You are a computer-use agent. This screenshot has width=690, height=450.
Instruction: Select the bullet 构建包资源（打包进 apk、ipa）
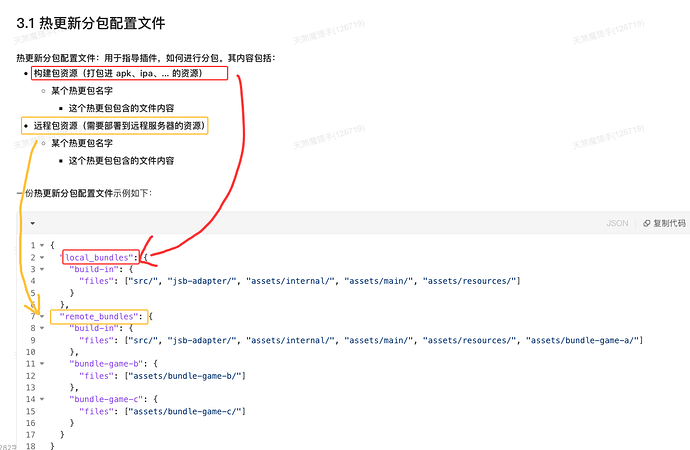(118, 73)
